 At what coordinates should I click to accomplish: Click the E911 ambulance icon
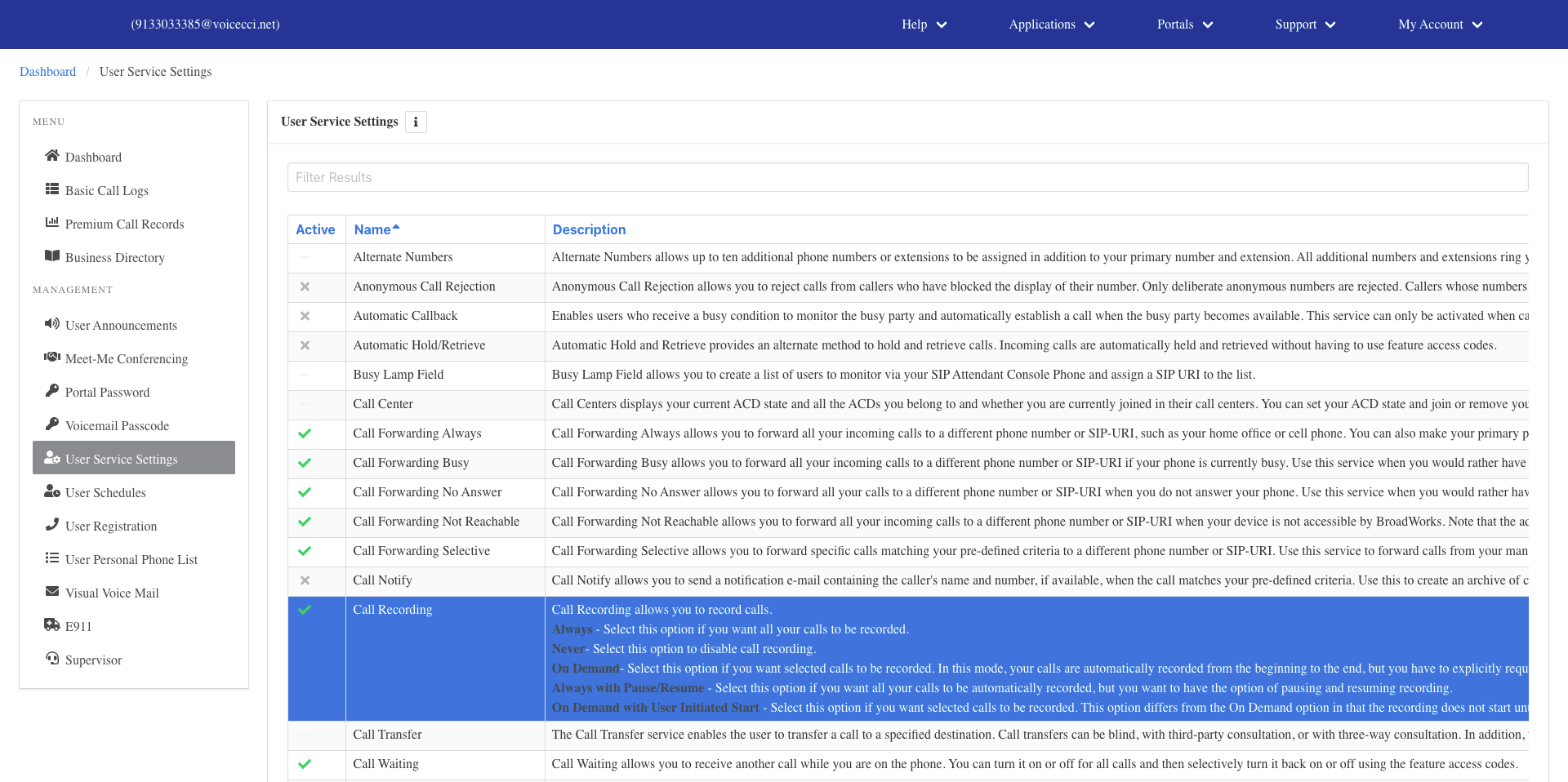pos(52,624)
